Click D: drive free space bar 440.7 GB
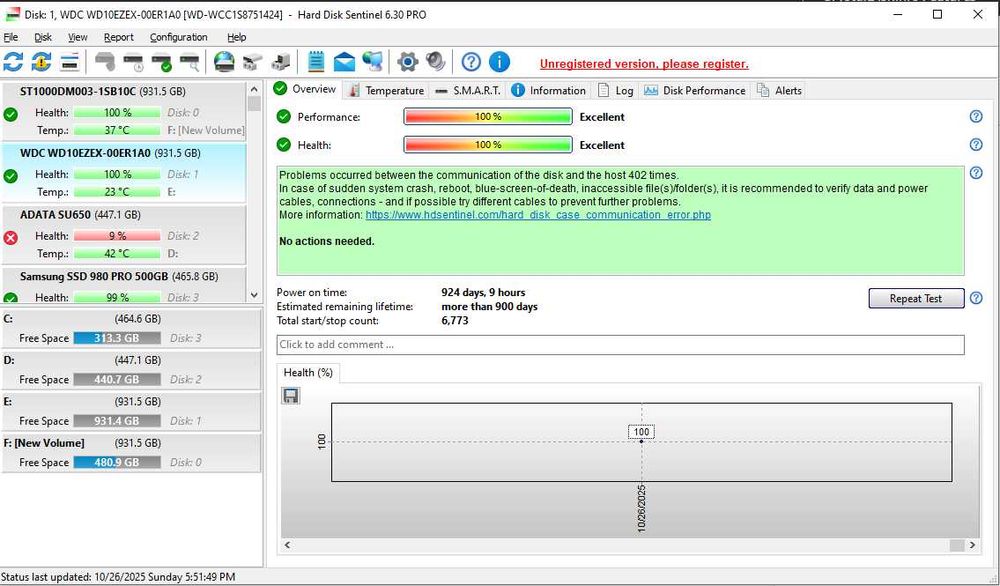This screenshot has height=586, width=1000. 117,379
